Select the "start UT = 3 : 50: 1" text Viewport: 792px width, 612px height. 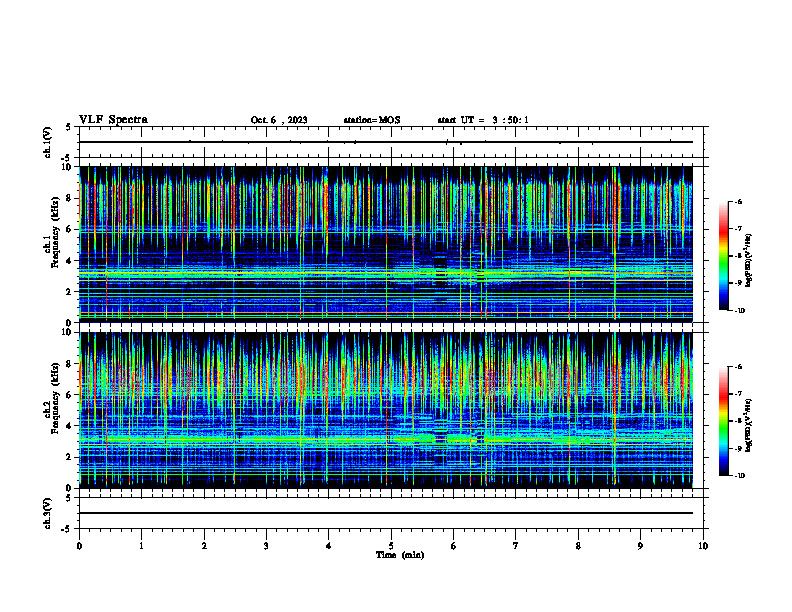click(x=483, y=120)
